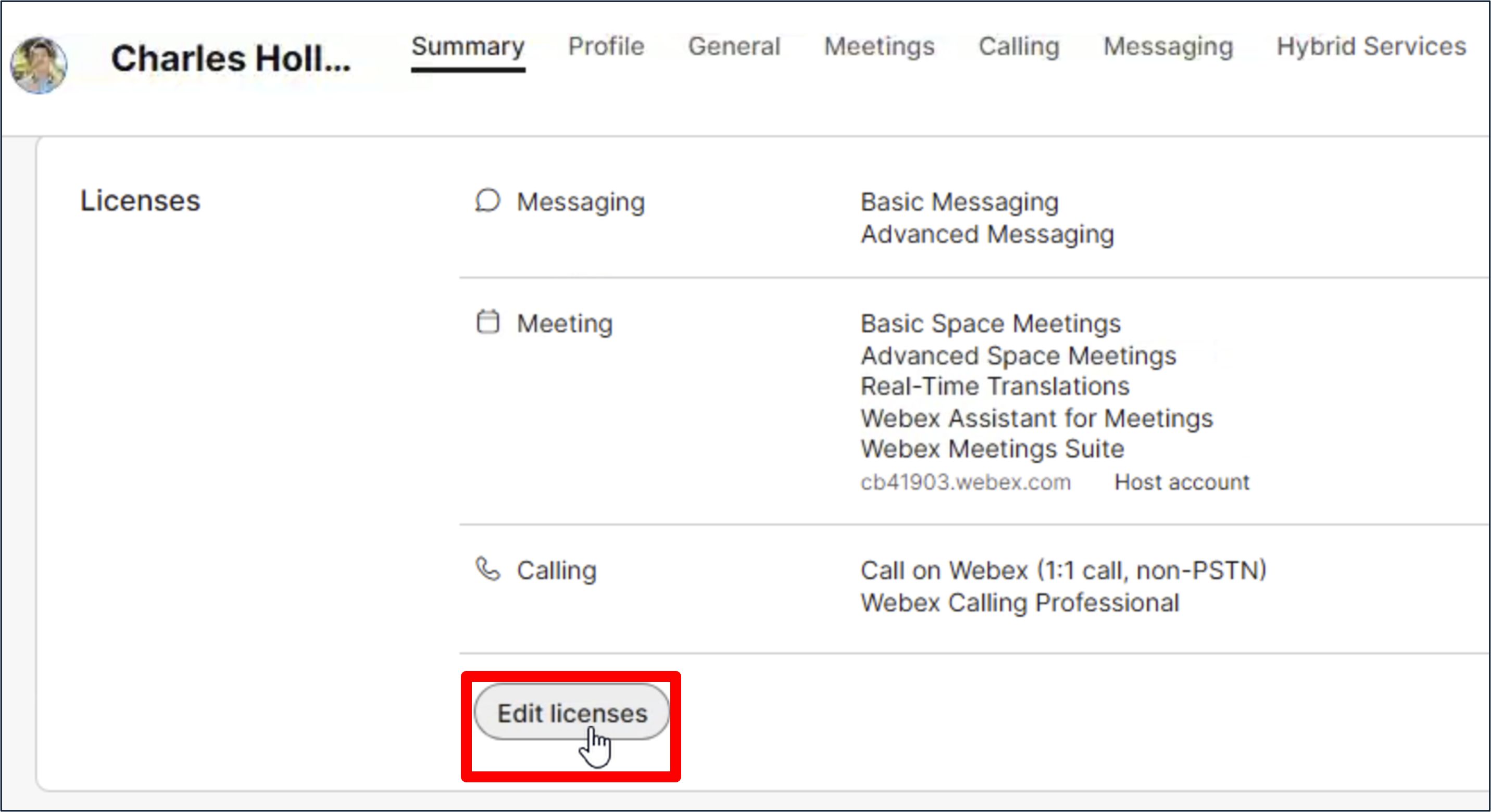Switch to Hybrid Services tab
This screenshot has width=1491, height=812.
[1371, 46]
